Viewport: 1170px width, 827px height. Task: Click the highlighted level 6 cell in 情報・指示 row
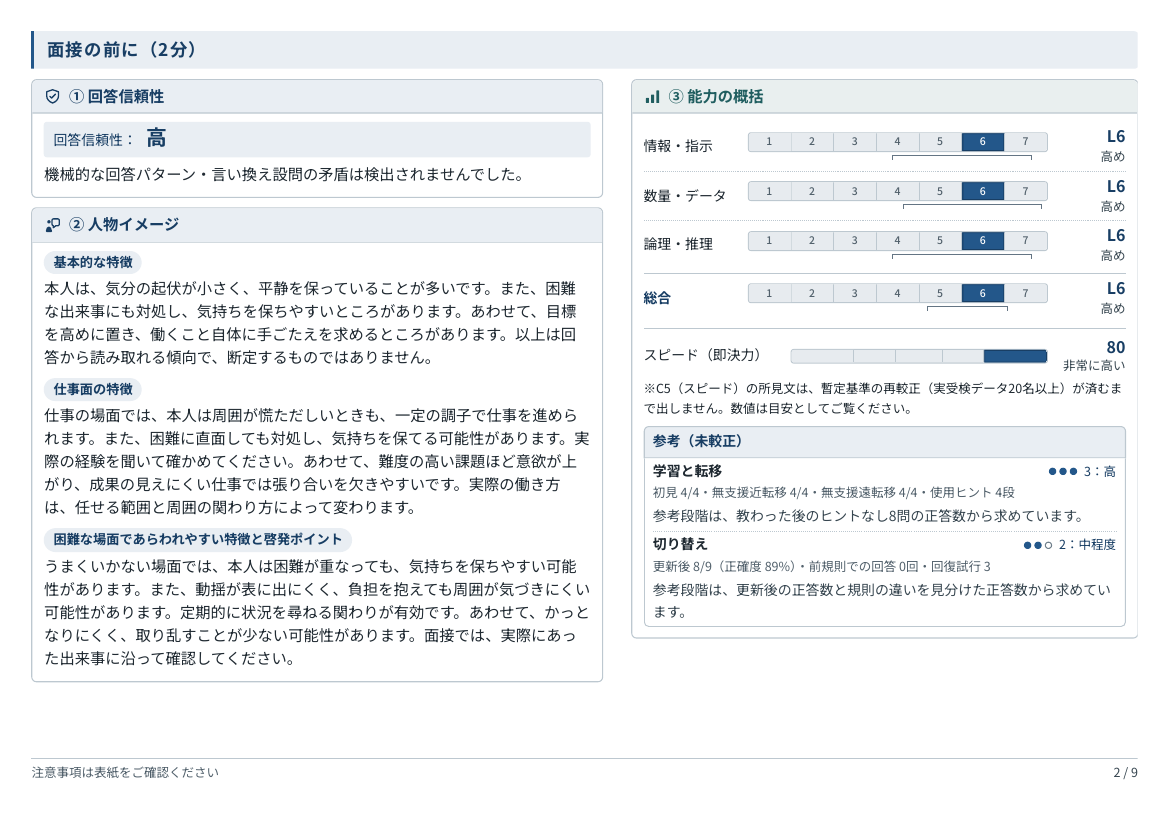tap(982, 142)
